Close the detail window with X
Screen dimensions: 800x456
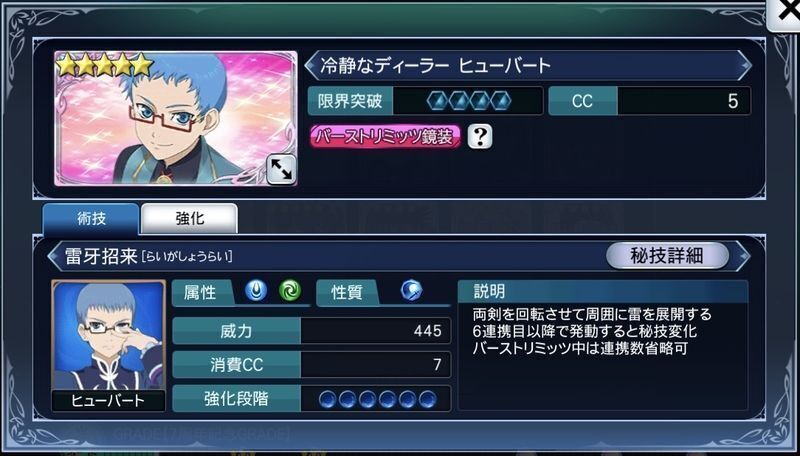pyautogui.click(x=786, y=14)
